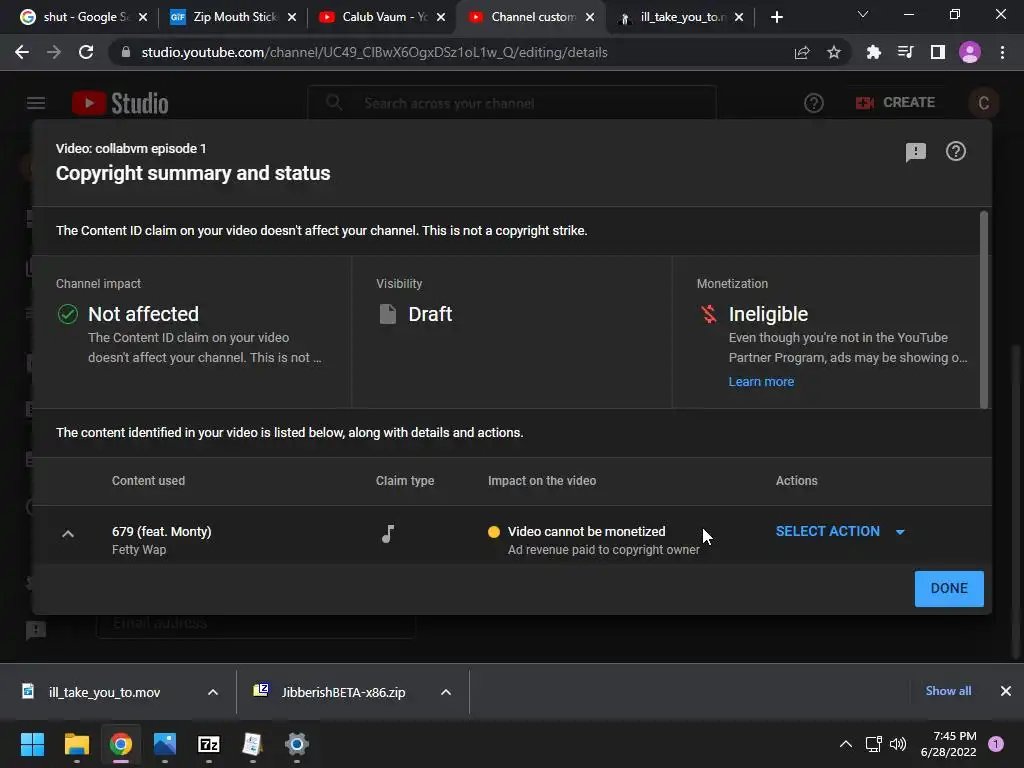The height and width of the screenshot is (768, 1024).
Task: Show hidden system tray icons
Action: coord(846,744)
